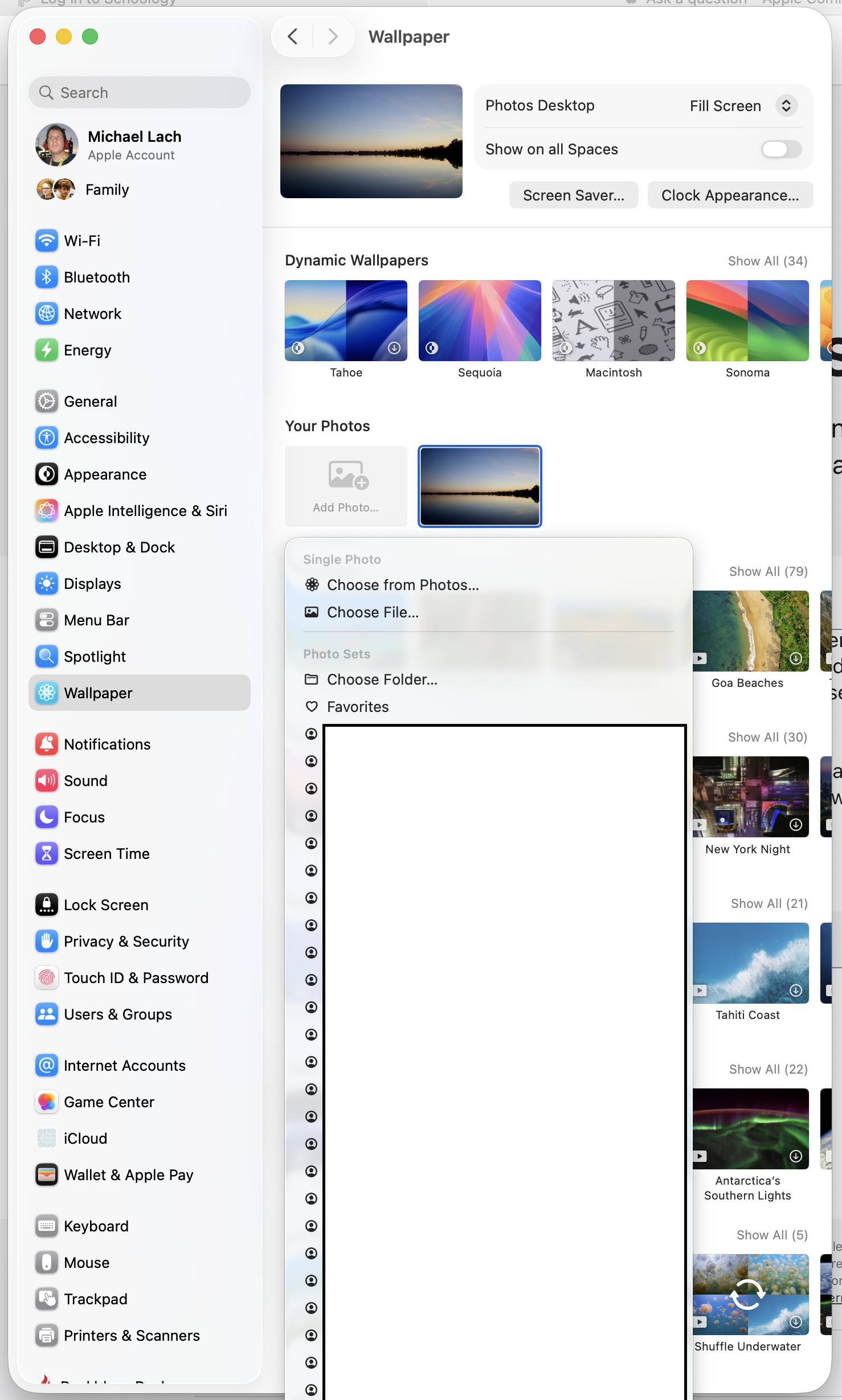Click the Focus moon icon
The height and width of the screenshot is (1400, 842).
click(47, 817)
